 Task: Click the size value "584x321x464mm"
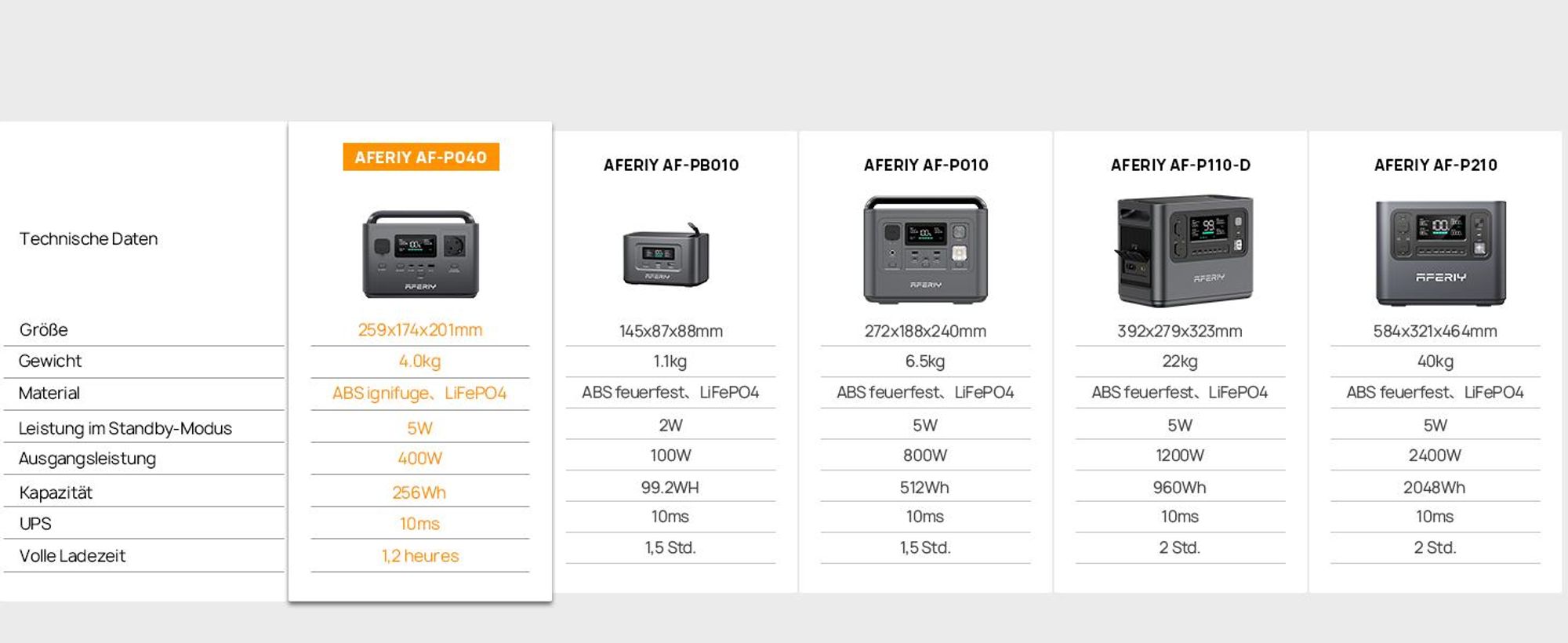(1436, 331)
